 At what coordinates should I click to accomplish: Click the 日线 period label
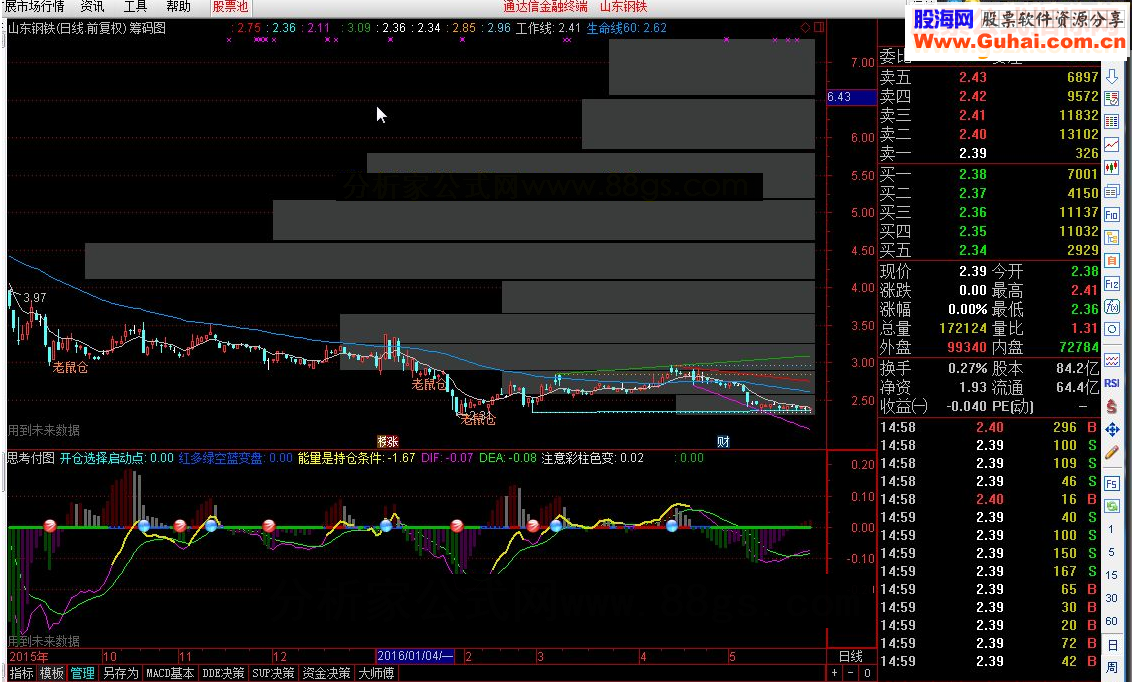[x=850, y=656]
